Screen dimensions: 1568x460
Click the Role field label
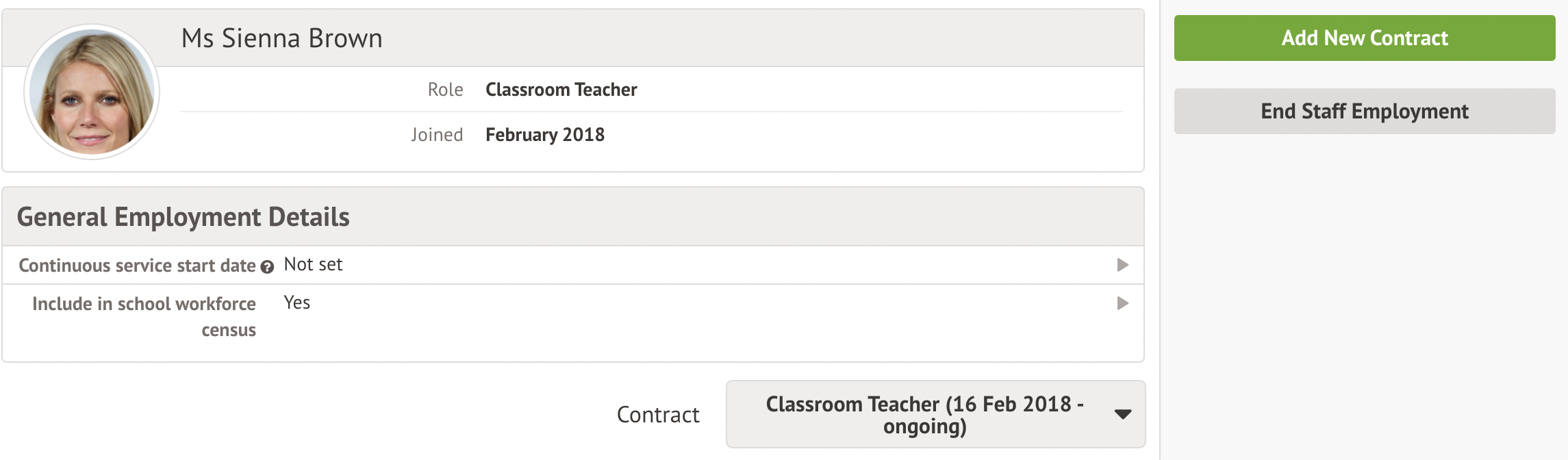pos(445,90)
